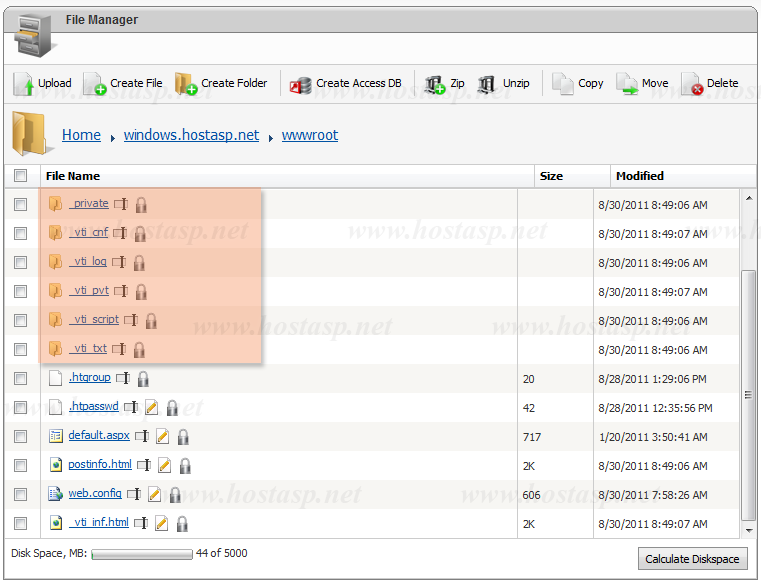Image resolution: width=761 pixels, height=582 pixels.
Task: Click the Create File icon
Action: point(95,84)
